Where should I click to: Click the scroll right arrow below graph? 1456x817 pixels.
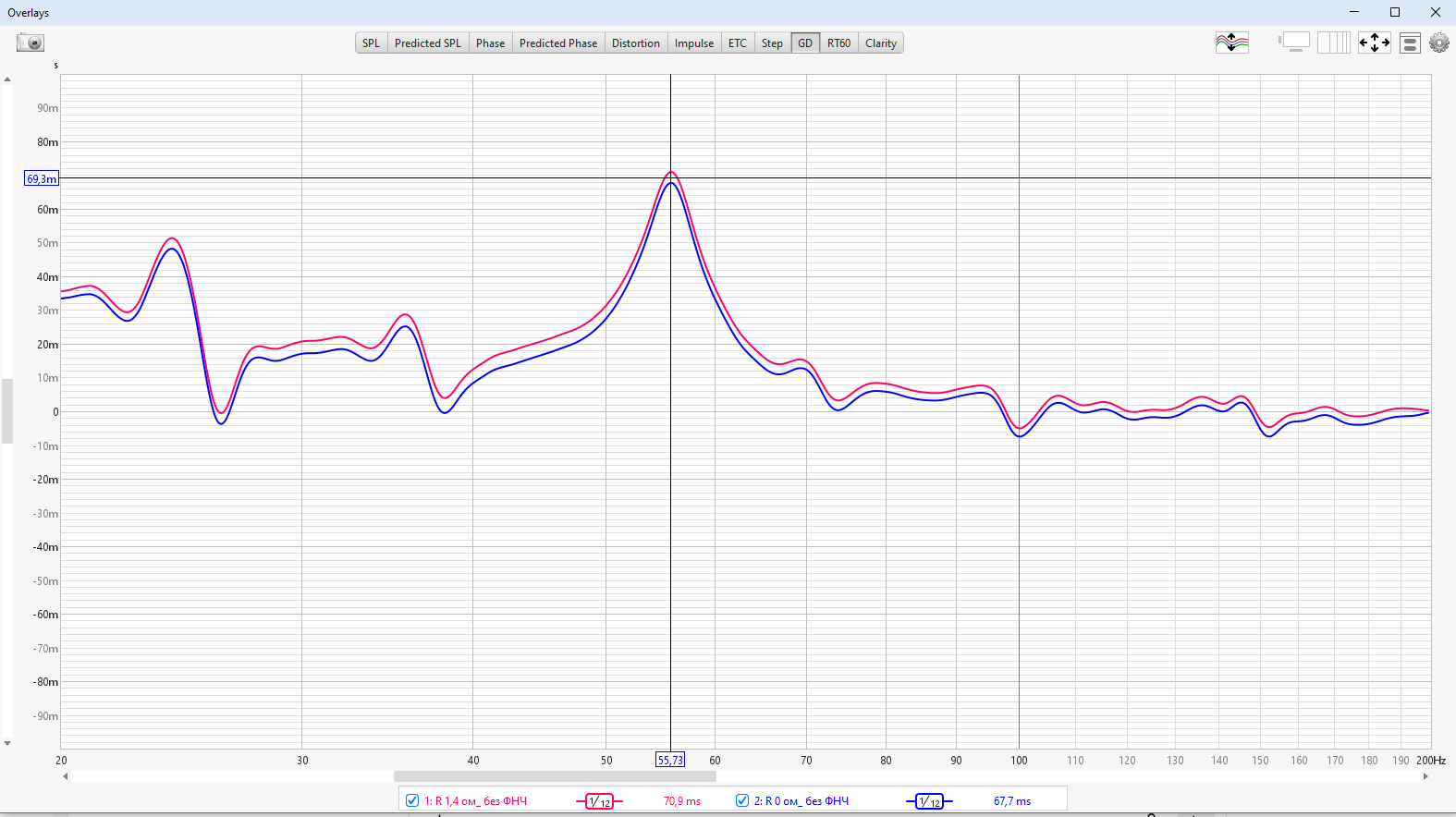[x=1425, y=776]
